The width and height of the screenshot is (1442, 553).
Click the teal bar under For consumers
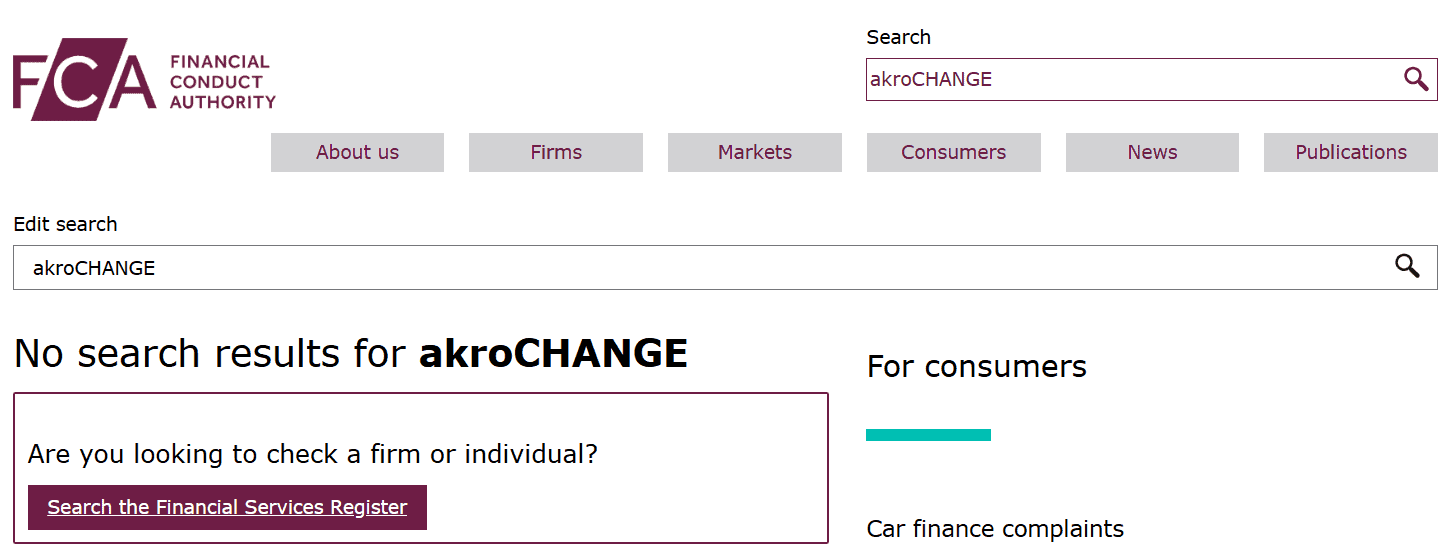[928, 435]
